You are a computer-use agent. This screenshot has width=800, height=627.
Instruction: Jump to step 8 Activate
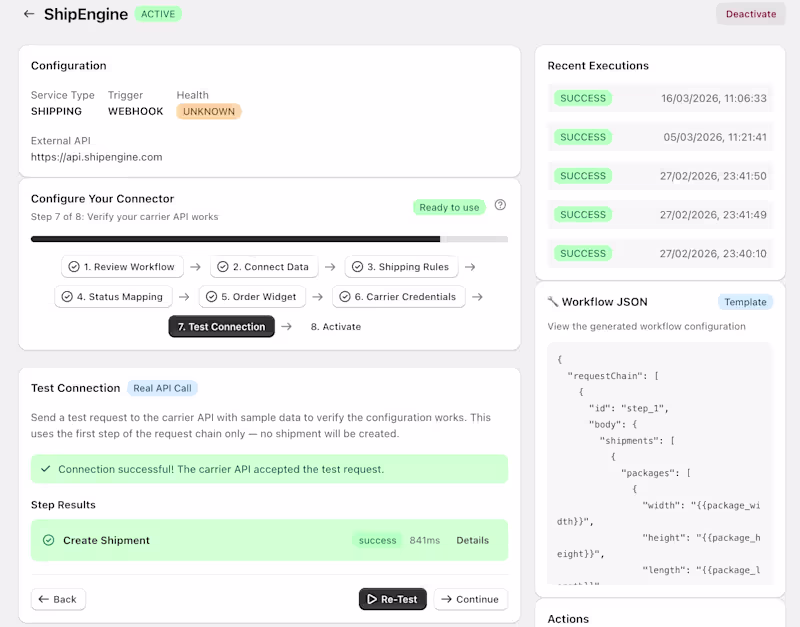point(336,327)
